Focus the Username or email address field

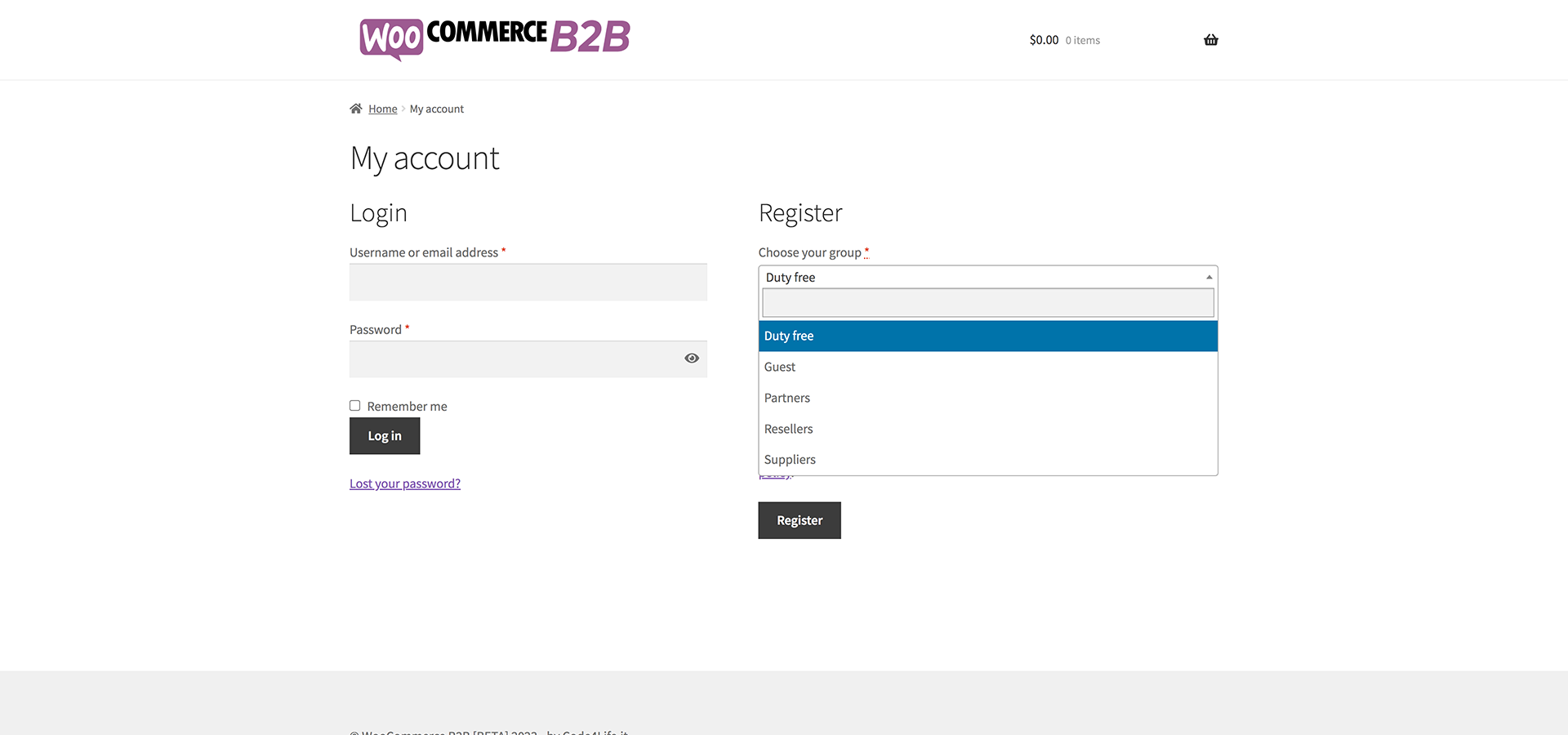click(x=528, y=283)
